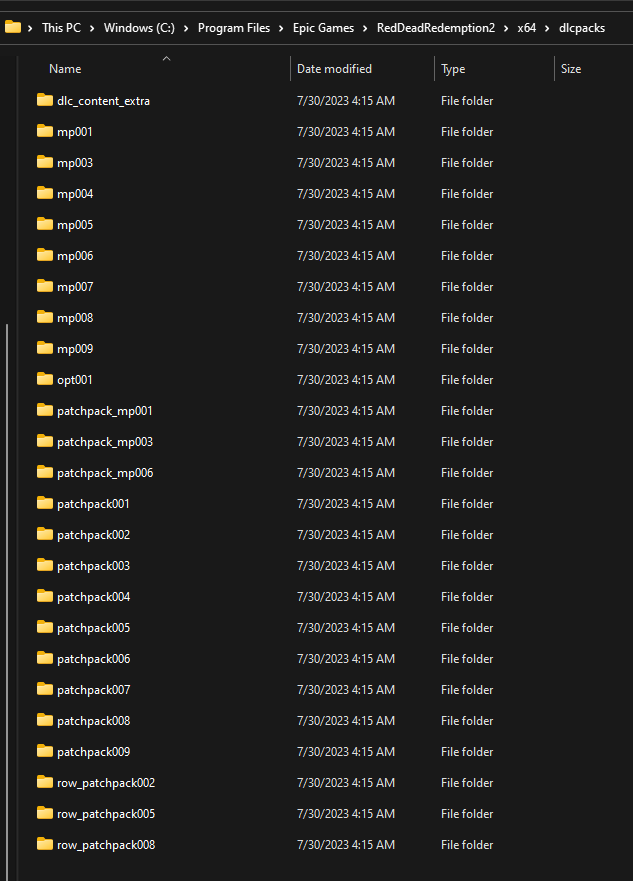The height and width of the screenshot is (881, 633).
Task: Go to x64 breadcrumb
Action: tap(527, 28)
